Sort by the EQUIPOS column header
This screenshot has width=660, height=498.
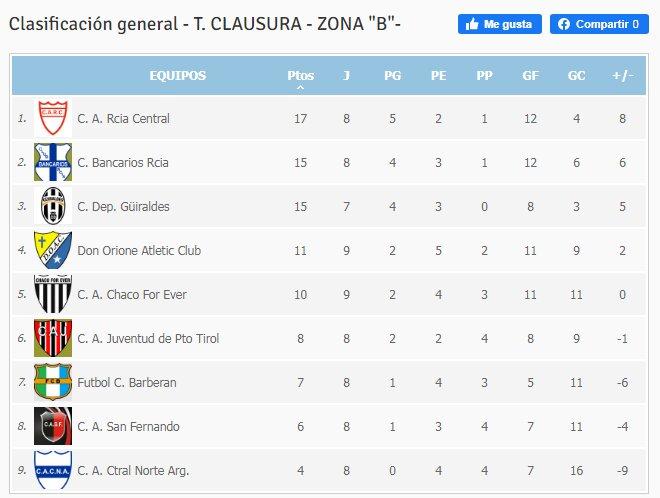[x=178, y=76]
